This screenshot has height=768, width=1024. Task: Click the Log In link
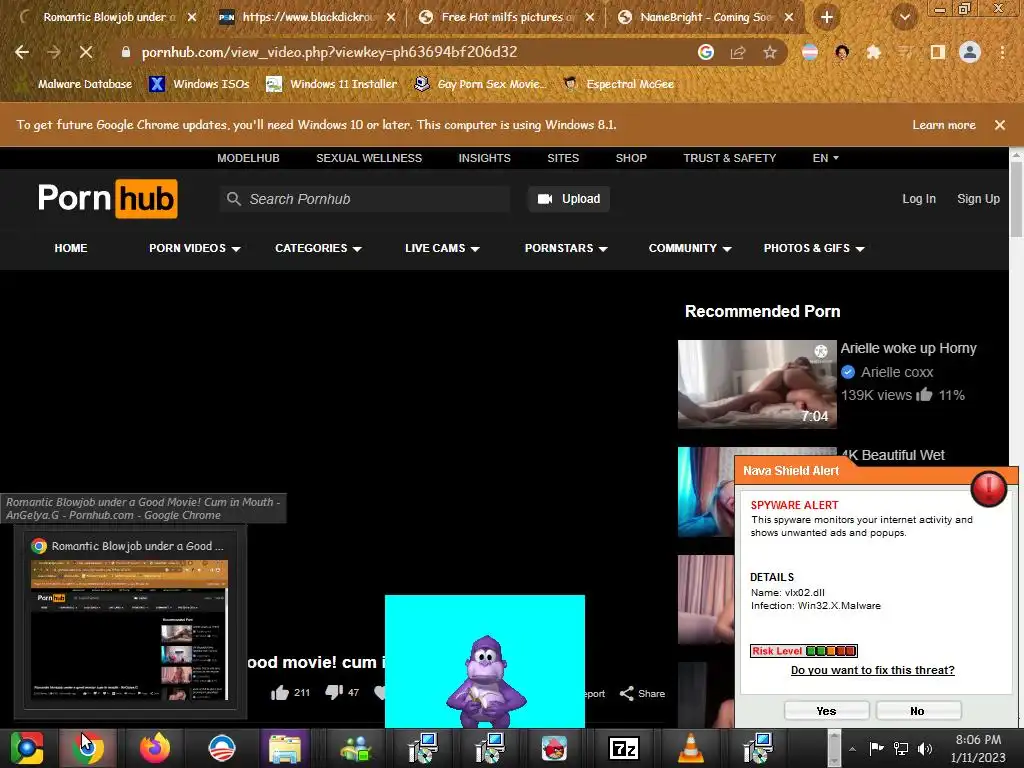point(919,199)
